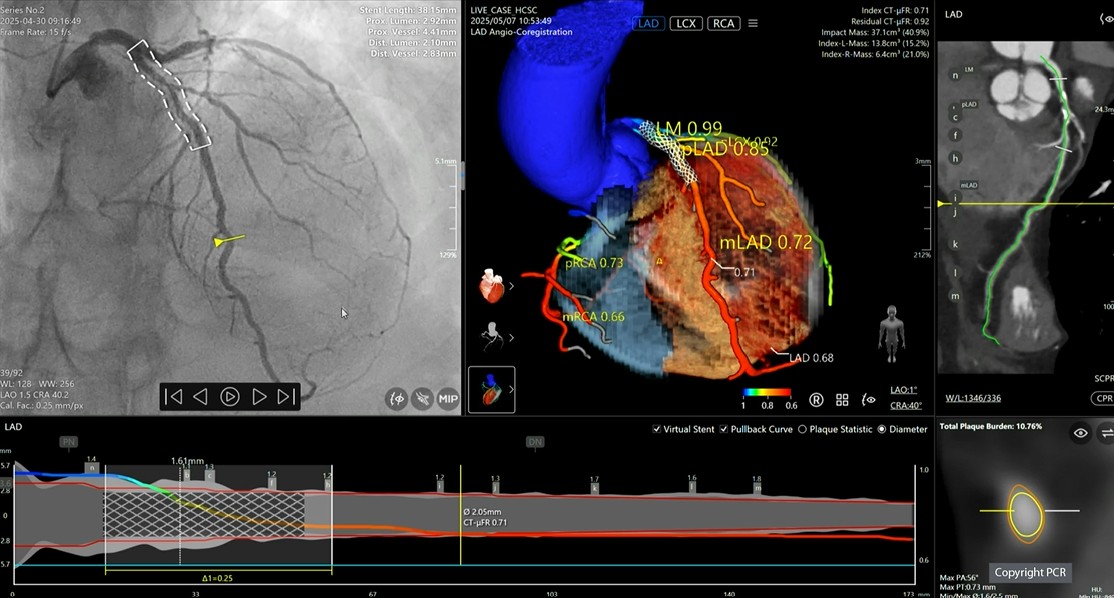
Task: Click the mLAD segment tag in CPR
Action: tap(969, 185)
